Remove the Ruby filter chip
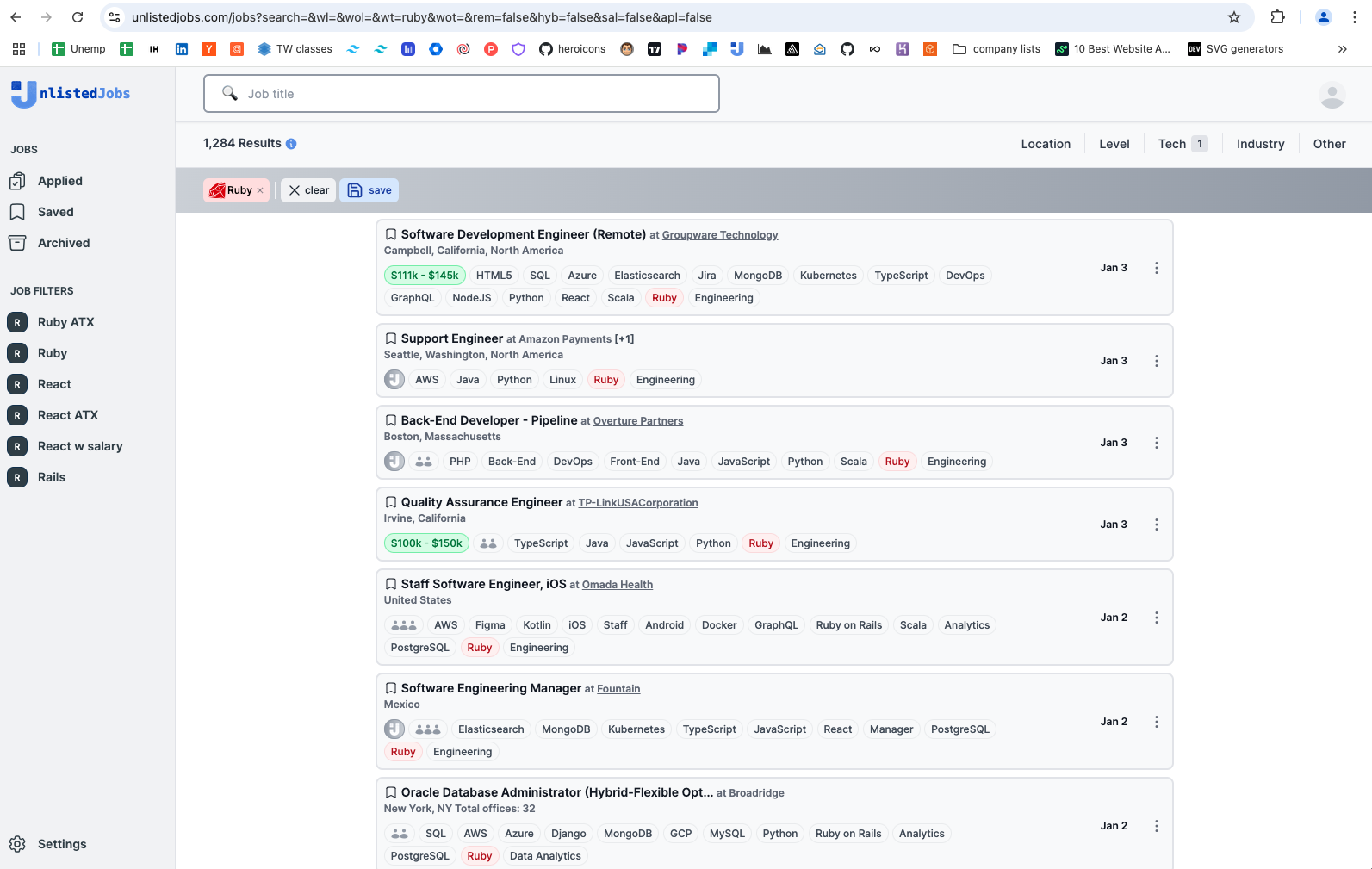Screen dimensions: 1372x869 point(260,190)
